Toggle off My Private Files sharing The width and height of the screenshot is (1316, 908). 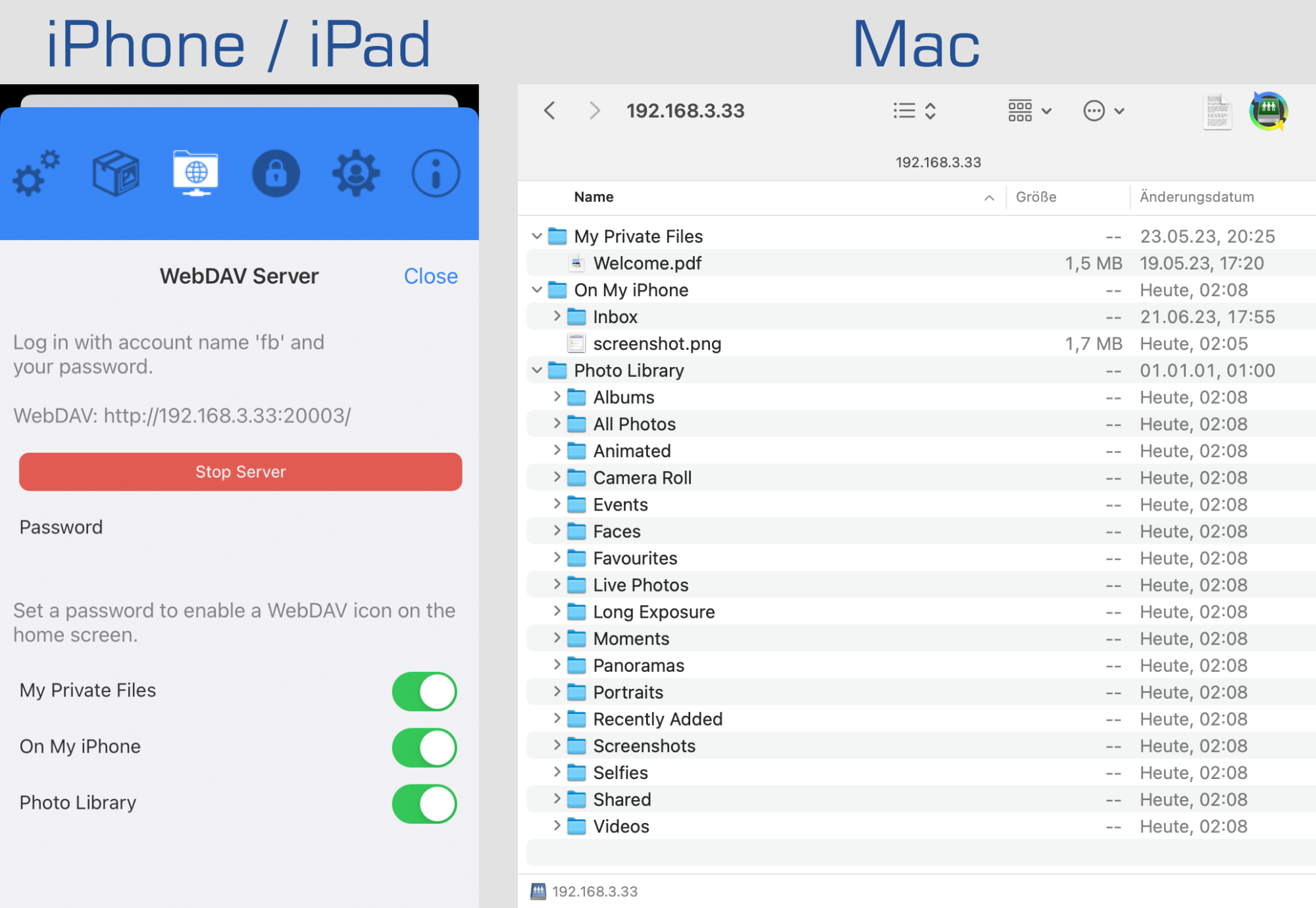pyautogui.click(x=424, y=691)
